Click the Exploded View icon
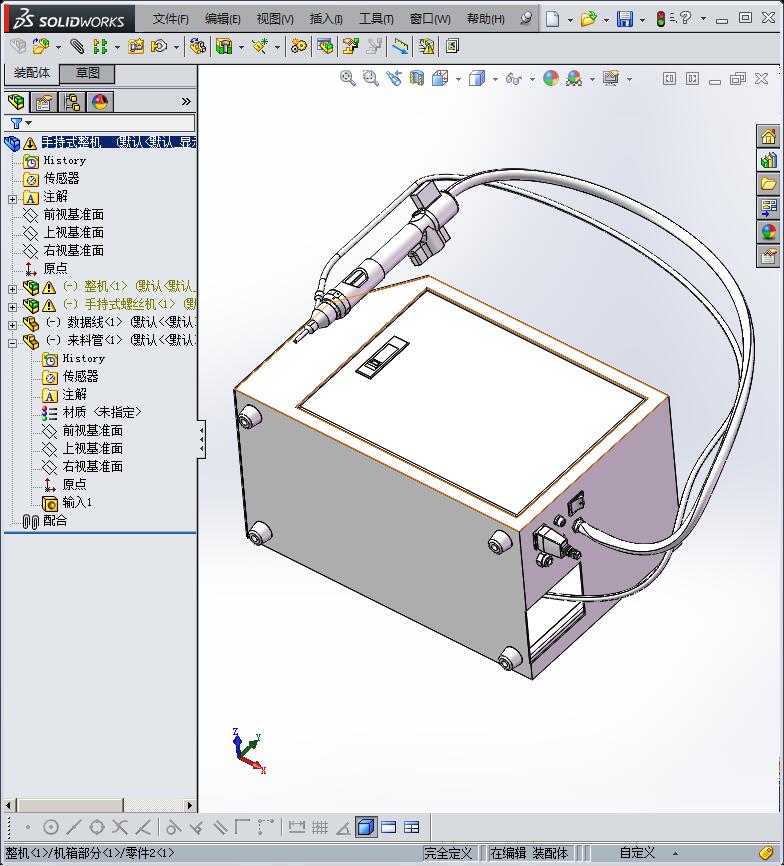Image resolution: width=784 pixels, height=866 pixels. pyautogui.click(x=350, y=46)
